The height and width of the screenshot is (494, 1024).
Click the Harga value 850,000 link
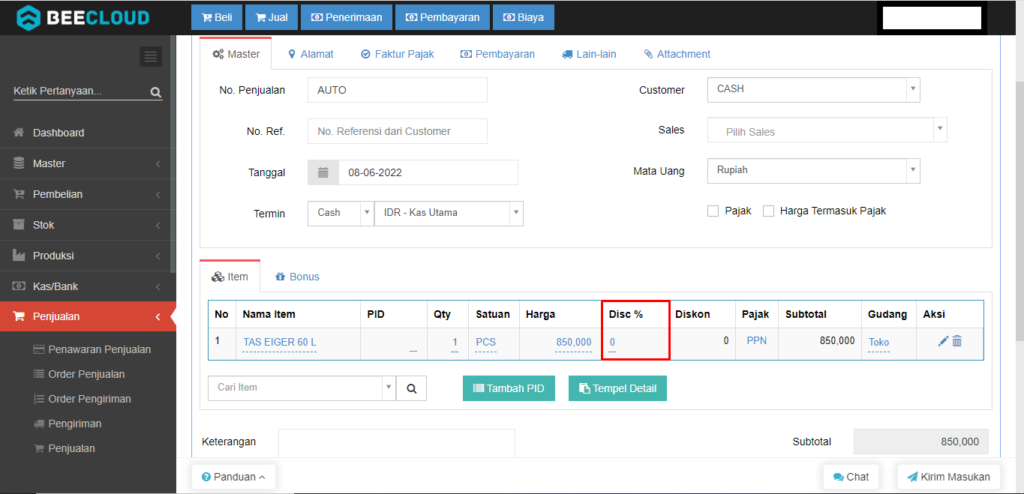pos(573,342)
